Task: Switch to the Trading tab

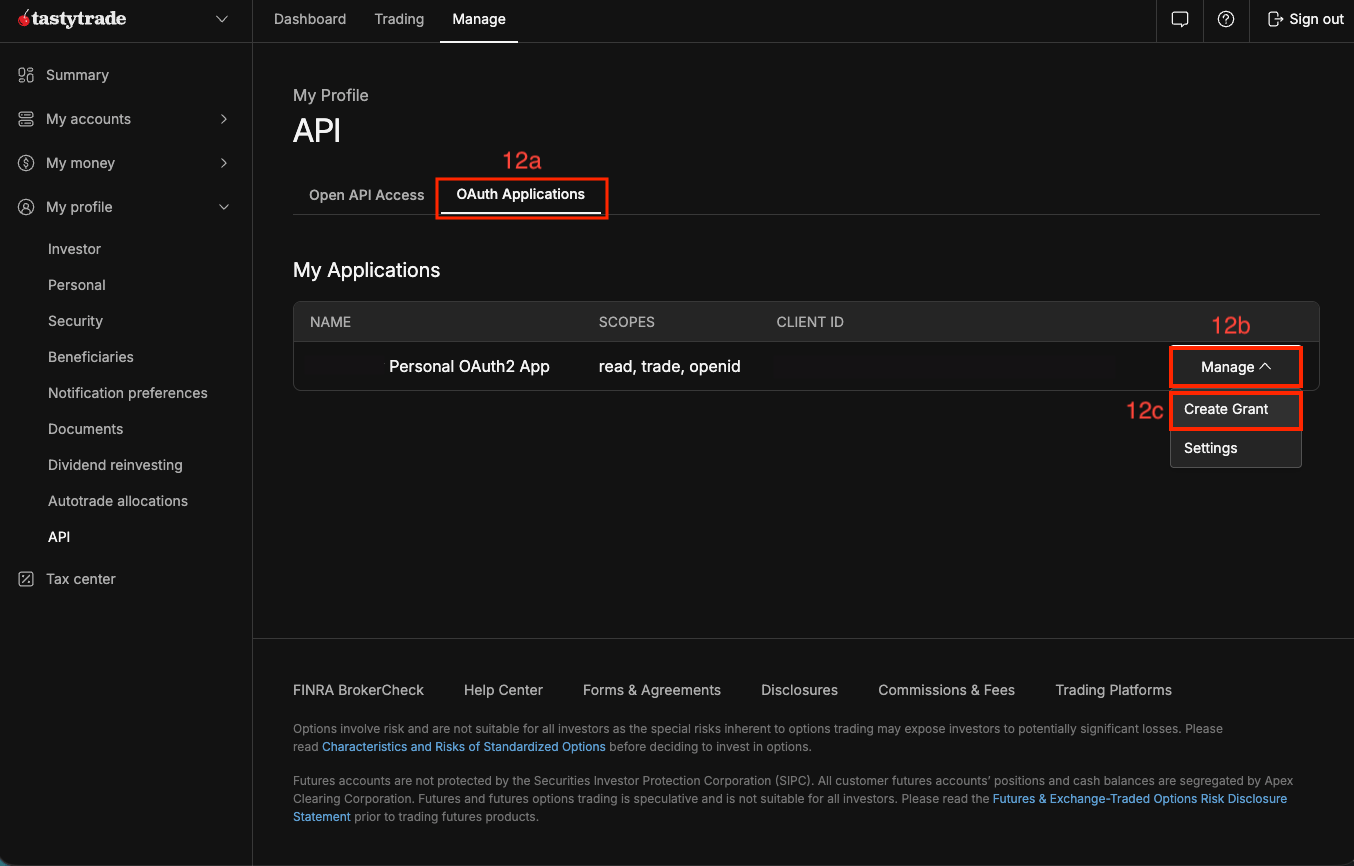Action: [x=399, y=19]
